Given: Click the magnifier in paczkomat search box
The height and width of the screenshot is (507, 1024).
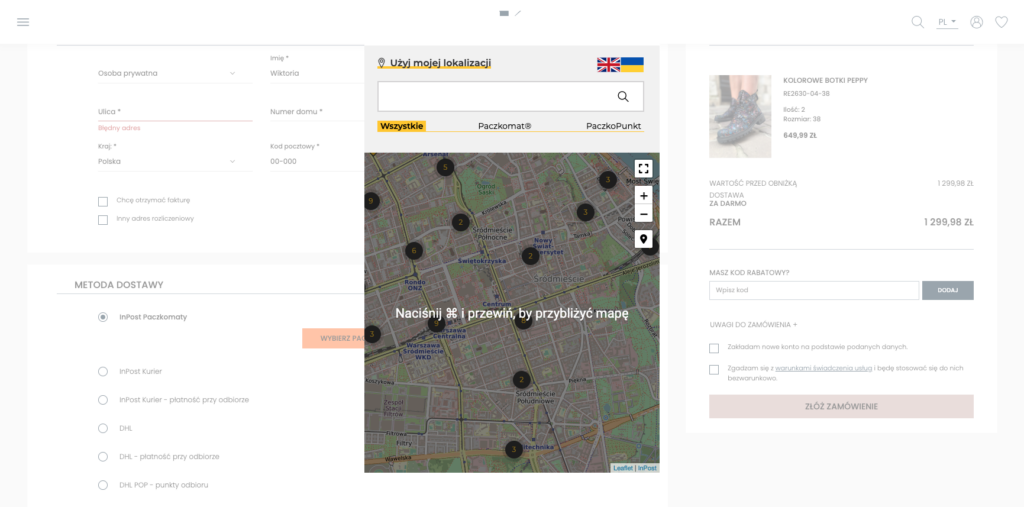Looking at the screenshot, I should pyautogui.click(x=623, y=97).
